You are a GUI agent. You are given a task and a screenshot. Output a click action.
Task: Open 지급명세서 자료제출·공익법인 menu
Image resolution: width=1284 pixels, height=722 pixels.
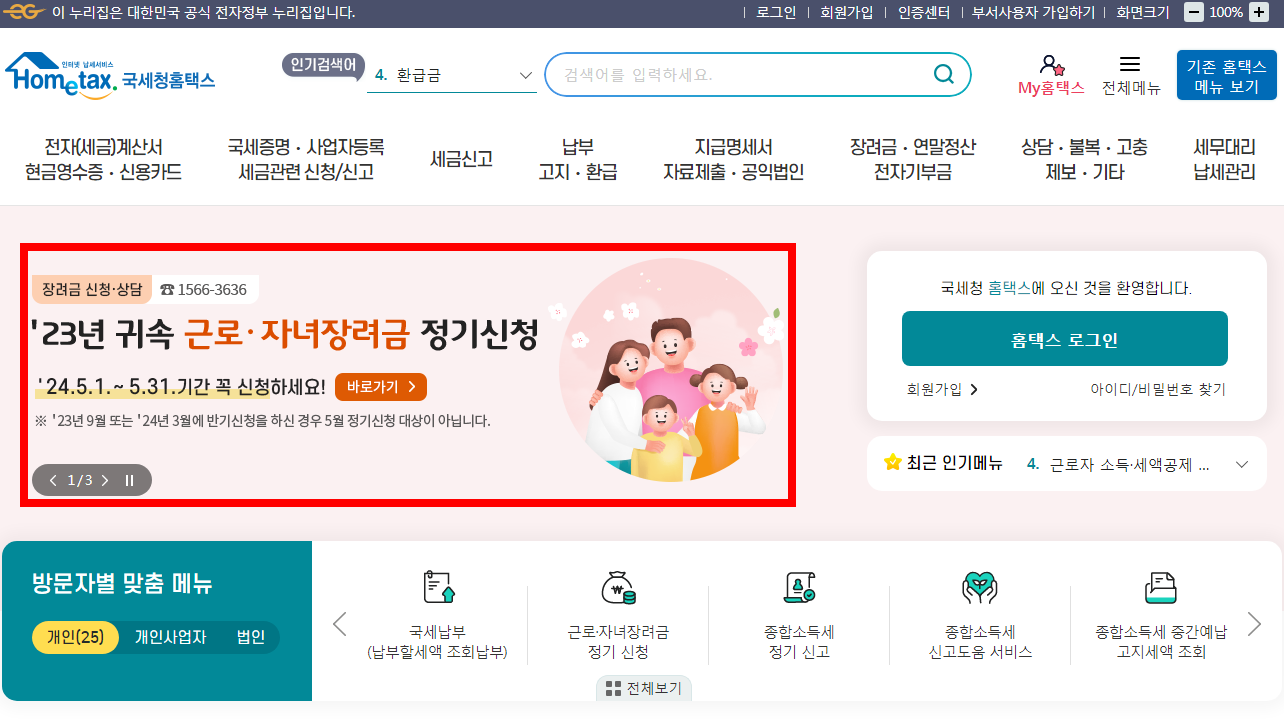pyautogui.click(x=733, y=160)
